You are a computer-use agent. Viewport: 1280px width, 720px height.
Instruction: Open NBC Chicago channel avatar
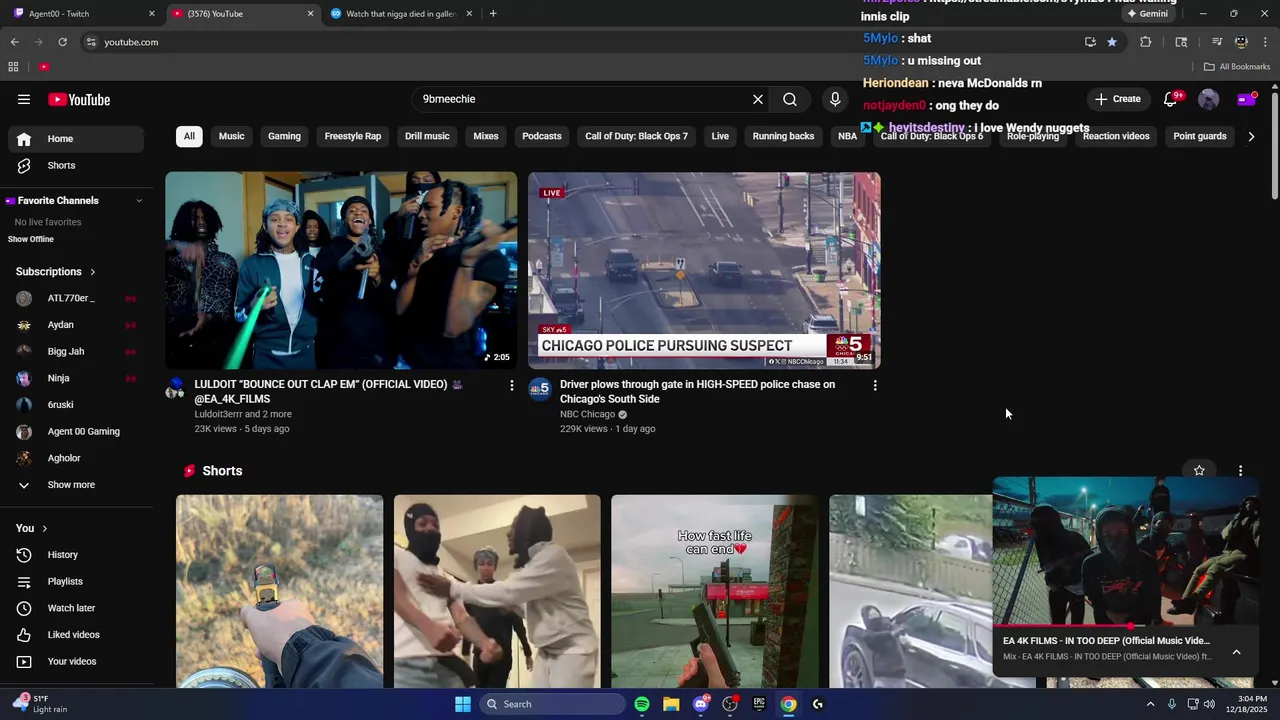point(540,389)
